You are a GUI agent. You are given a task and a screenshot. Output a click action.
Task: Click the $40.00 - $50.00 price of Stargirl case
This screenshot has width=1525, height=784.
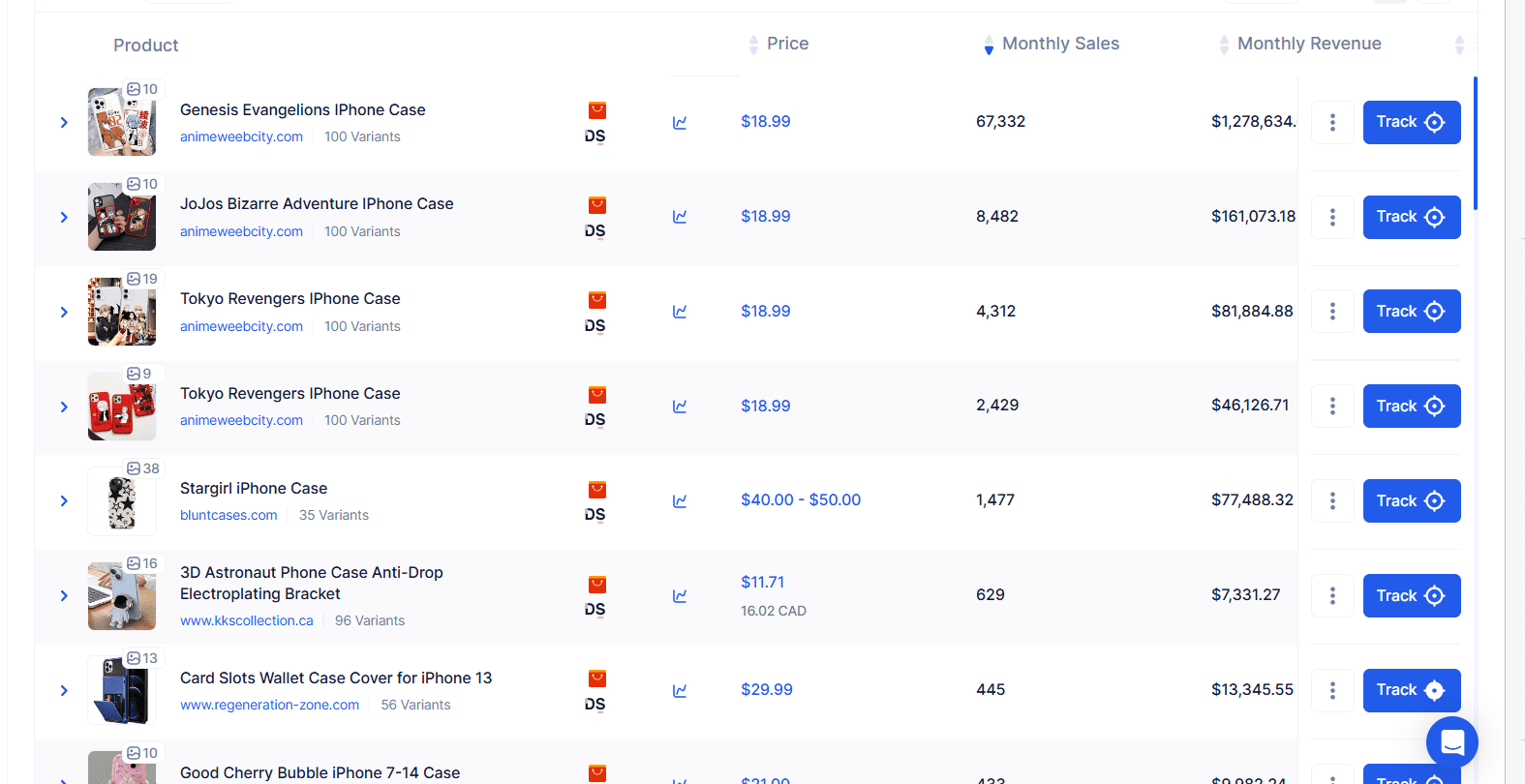(801, 500)
